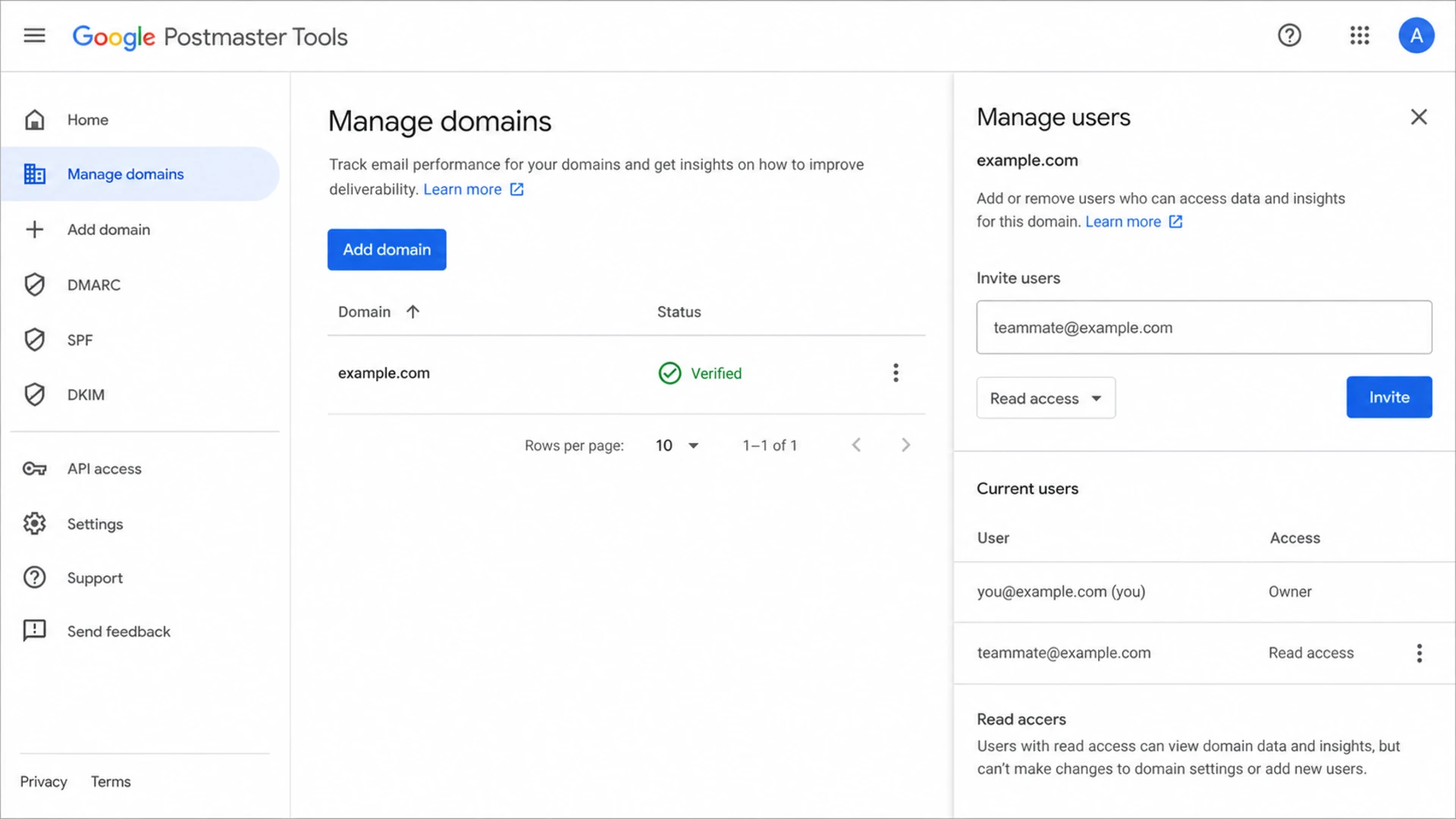Viewport: 1456px width, 819px height.
Task: Select SPF in the sidebar
Action: click(x=141, y=340)
